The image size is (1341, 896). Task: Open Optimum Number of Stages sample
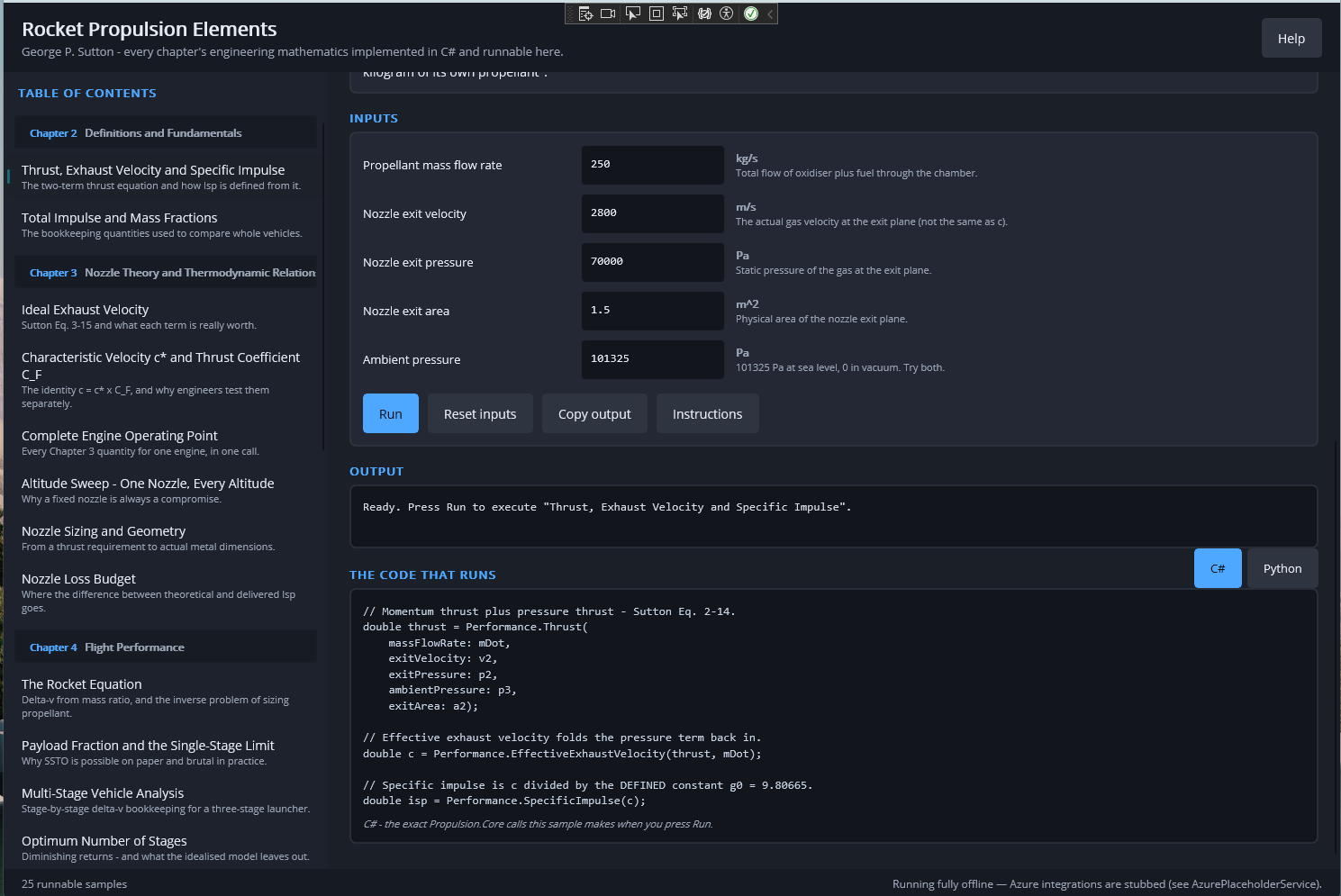pos(166,847)
